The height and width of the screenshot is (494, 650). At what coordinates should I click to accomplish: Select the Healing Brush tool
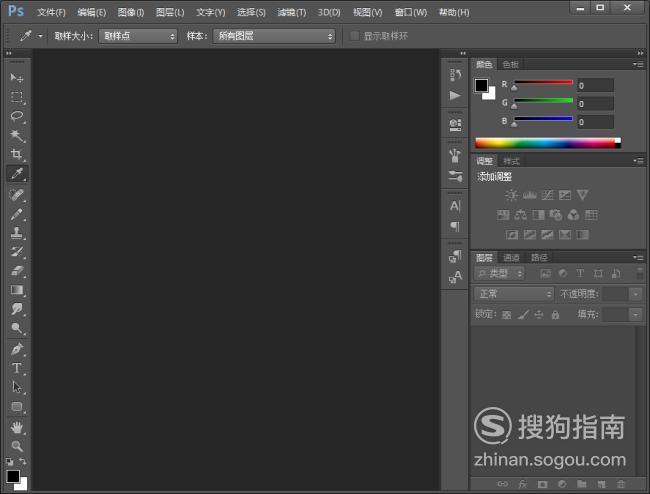17,195
